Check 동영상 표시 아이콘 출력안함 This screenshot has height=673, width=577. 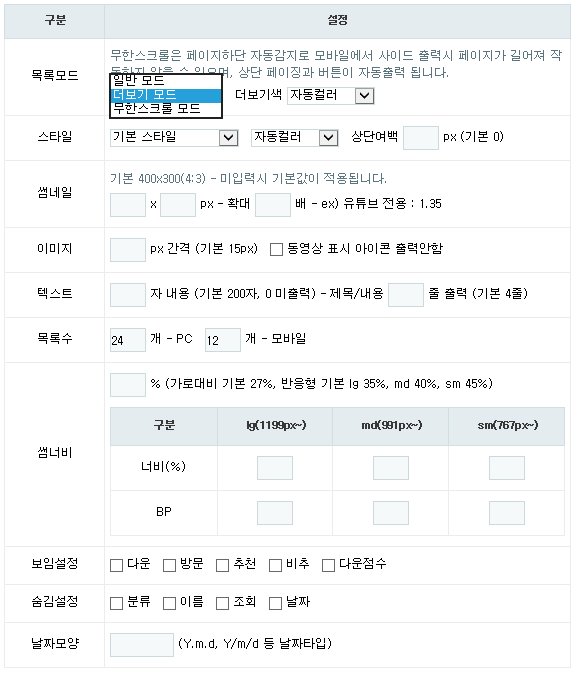(x=276, y=249)
